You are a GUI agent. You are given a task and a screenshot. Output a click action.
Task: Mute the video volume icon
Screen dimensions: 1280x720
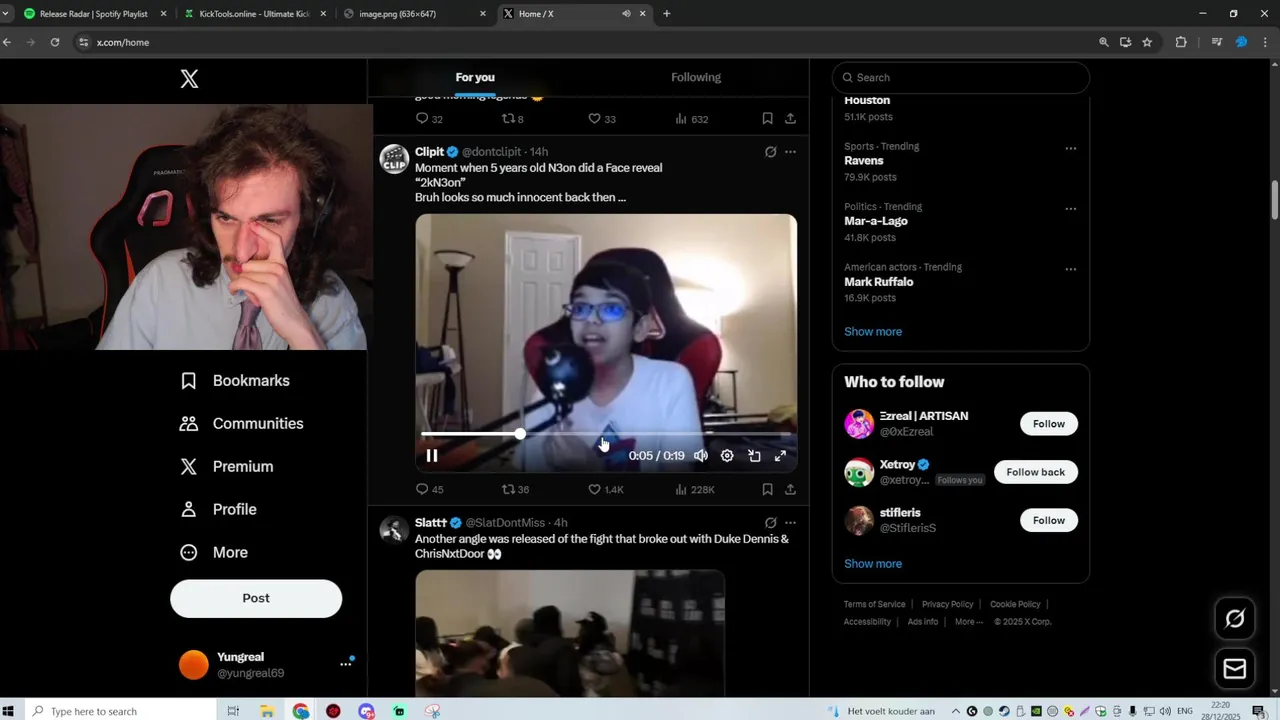[x=701, y=456]
